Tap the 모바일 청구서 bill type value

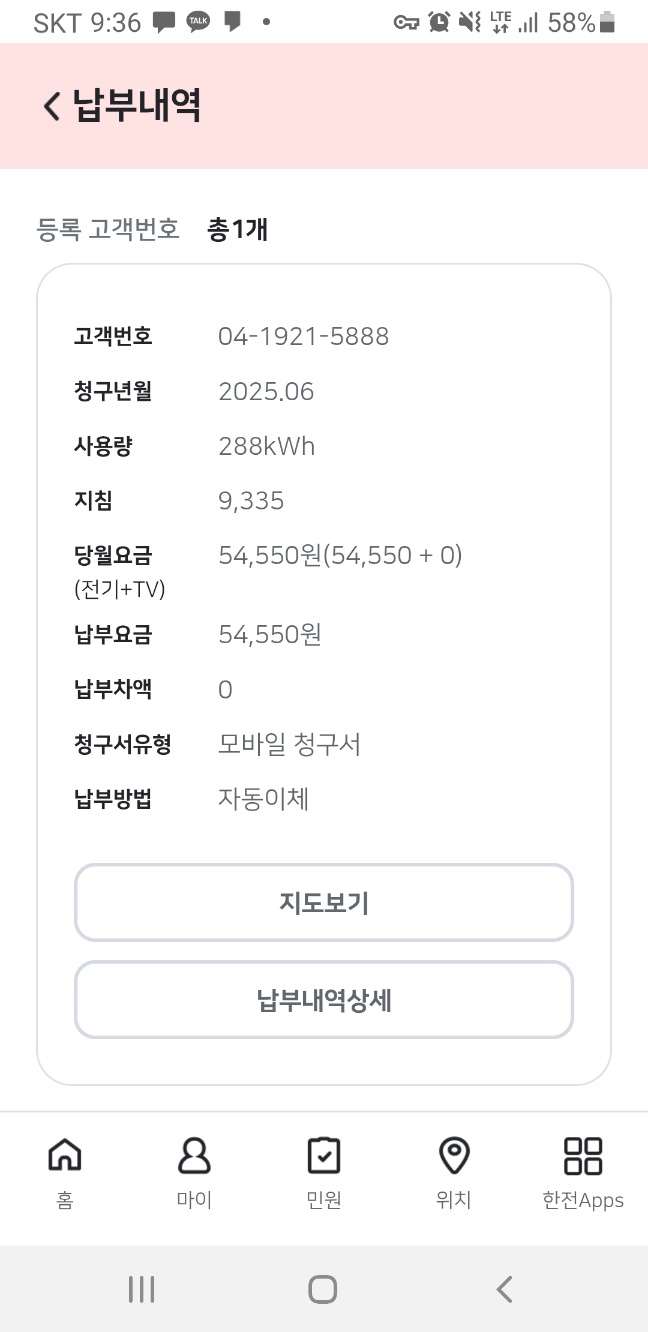289,745
